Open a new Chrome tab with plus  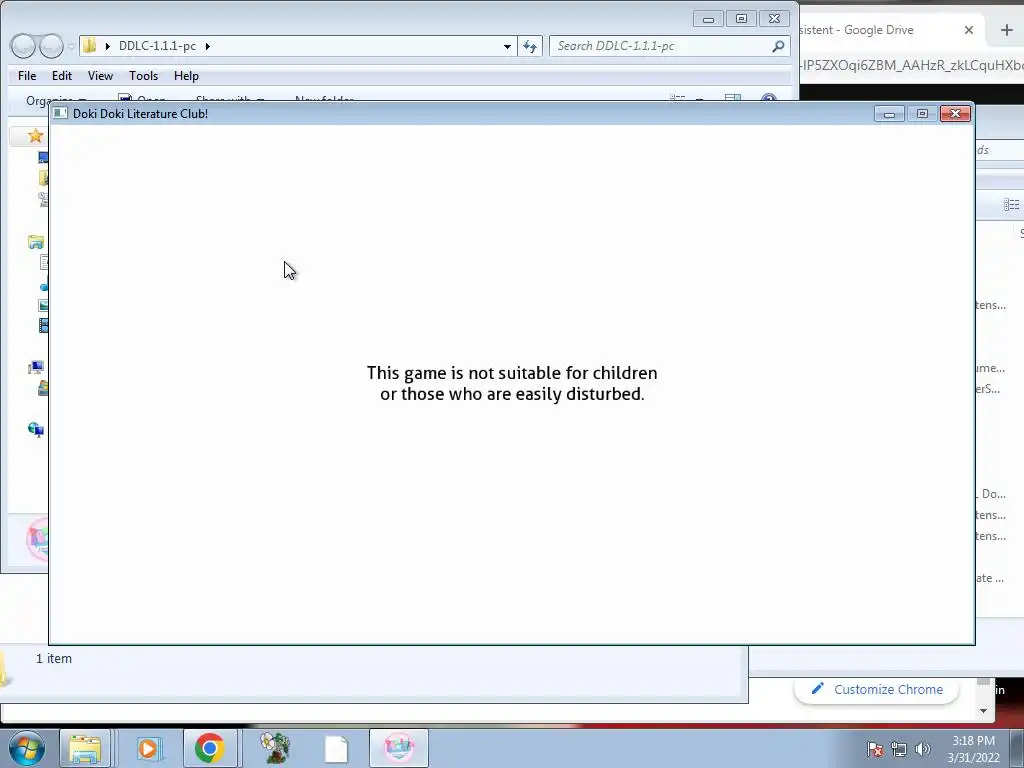pos(1006,30)
